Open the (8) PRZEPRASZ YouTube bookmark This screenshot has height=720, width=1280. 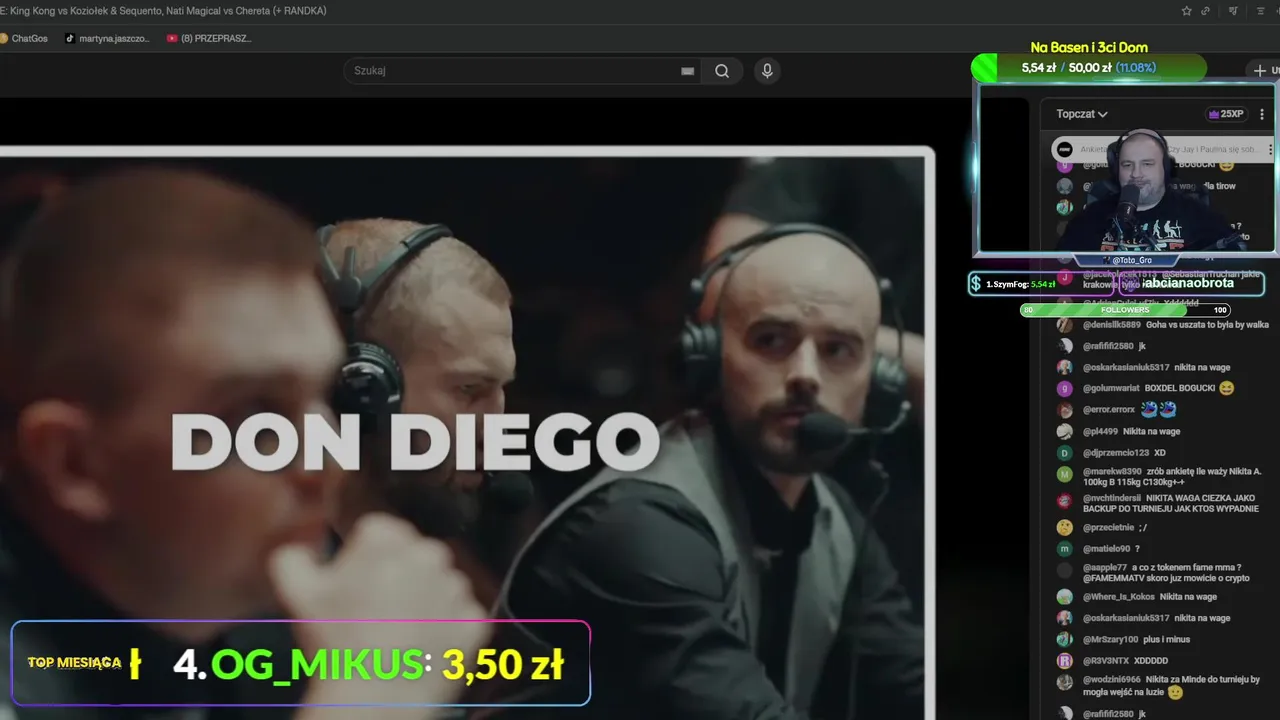[209, 38]
